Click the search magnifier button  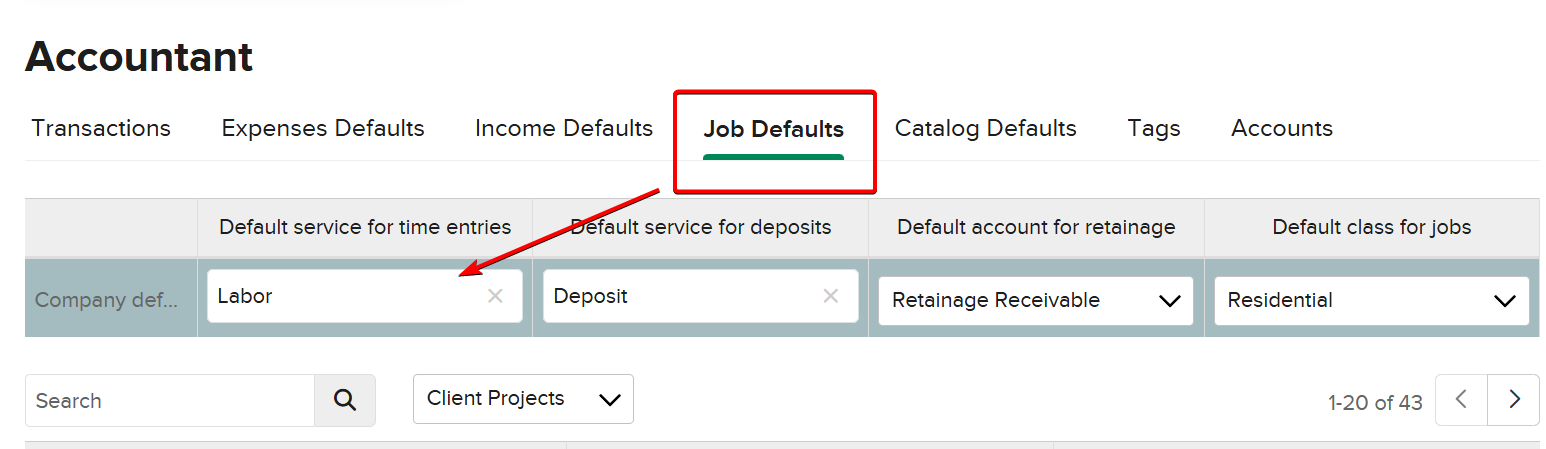point(345,401)
